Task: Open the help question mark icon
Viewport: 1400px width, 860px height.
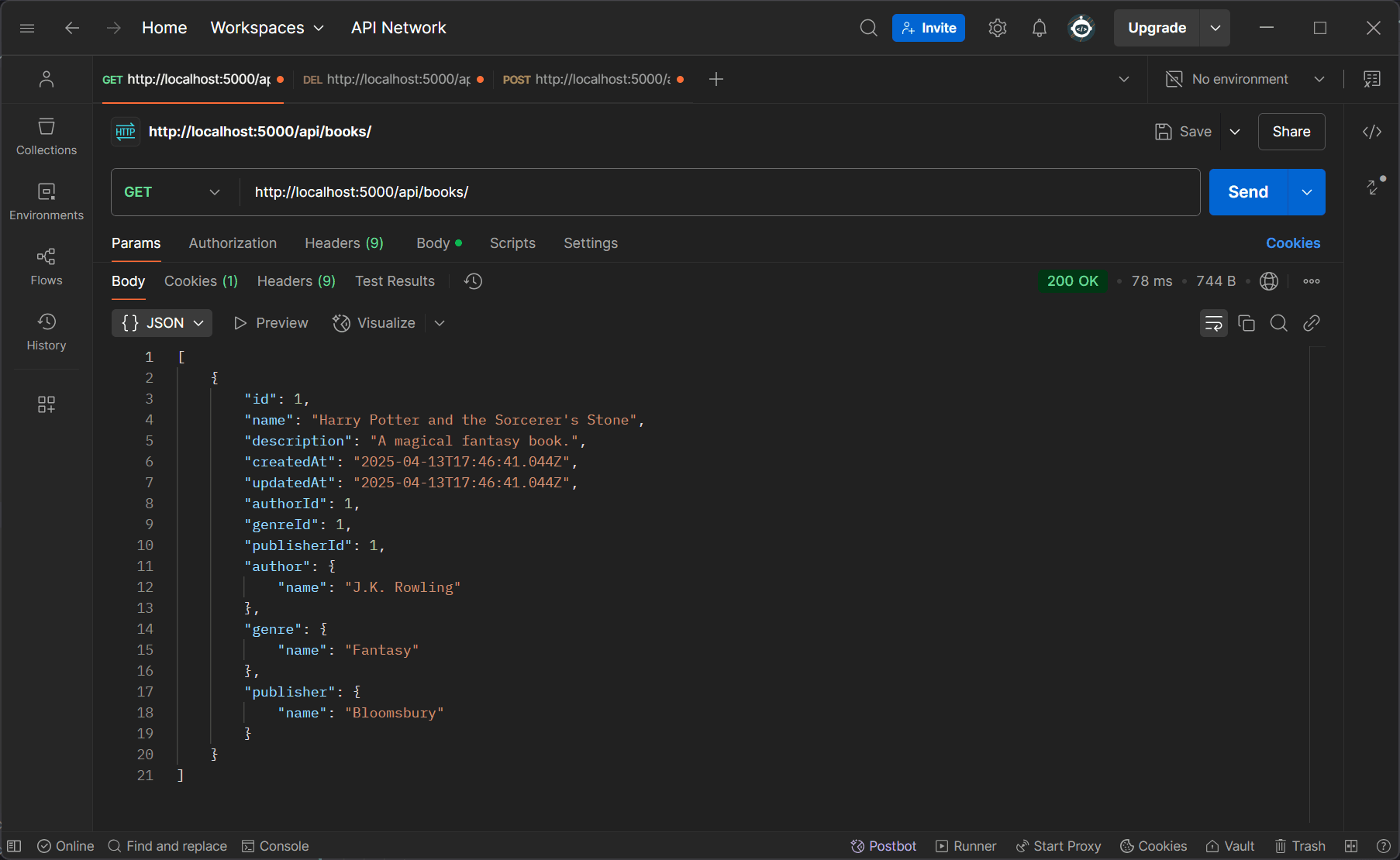Action: (1383, 846)
